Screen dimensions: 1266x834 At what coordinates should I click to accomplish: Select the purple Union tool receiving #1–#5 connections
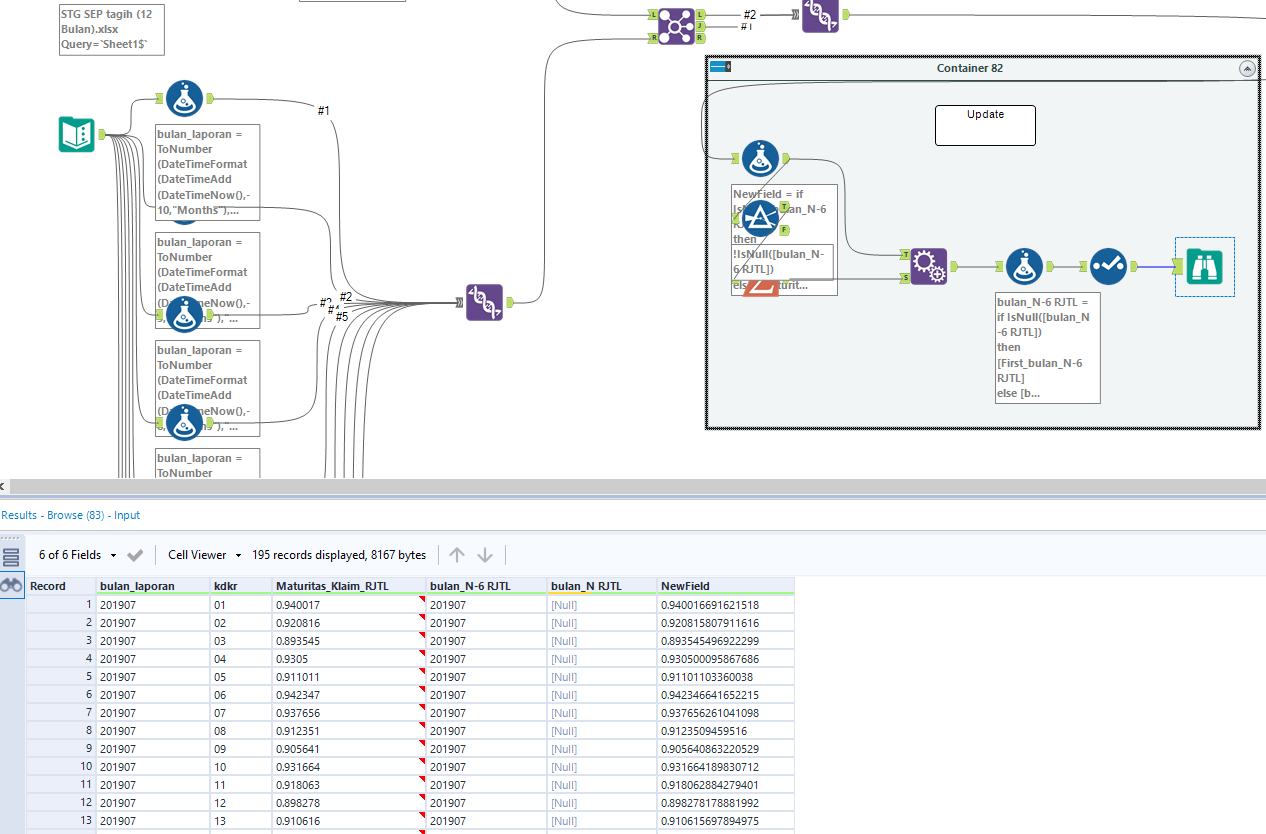484,302
